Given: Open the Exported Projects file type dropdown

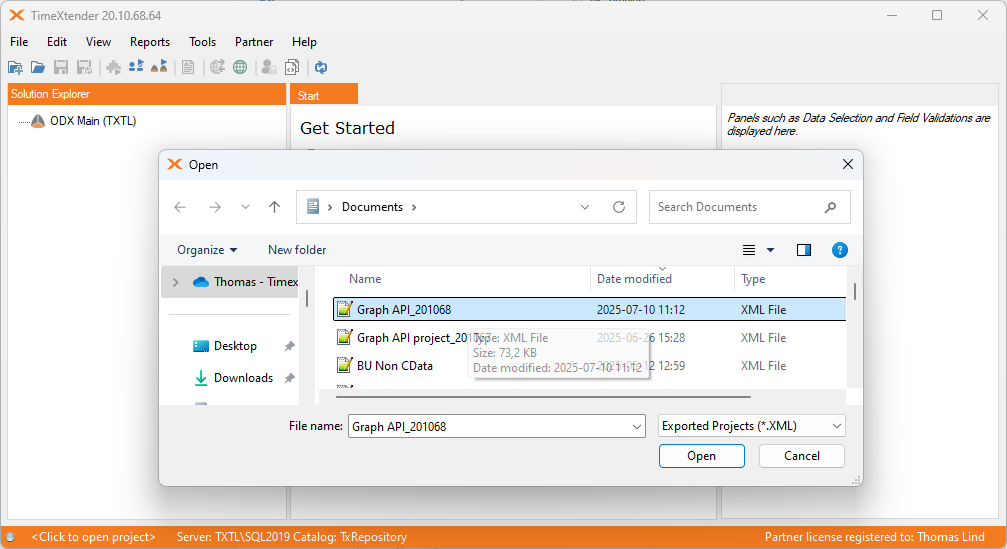Looking at the screenshot, I should pyautogui.click(x=837, y=426).
